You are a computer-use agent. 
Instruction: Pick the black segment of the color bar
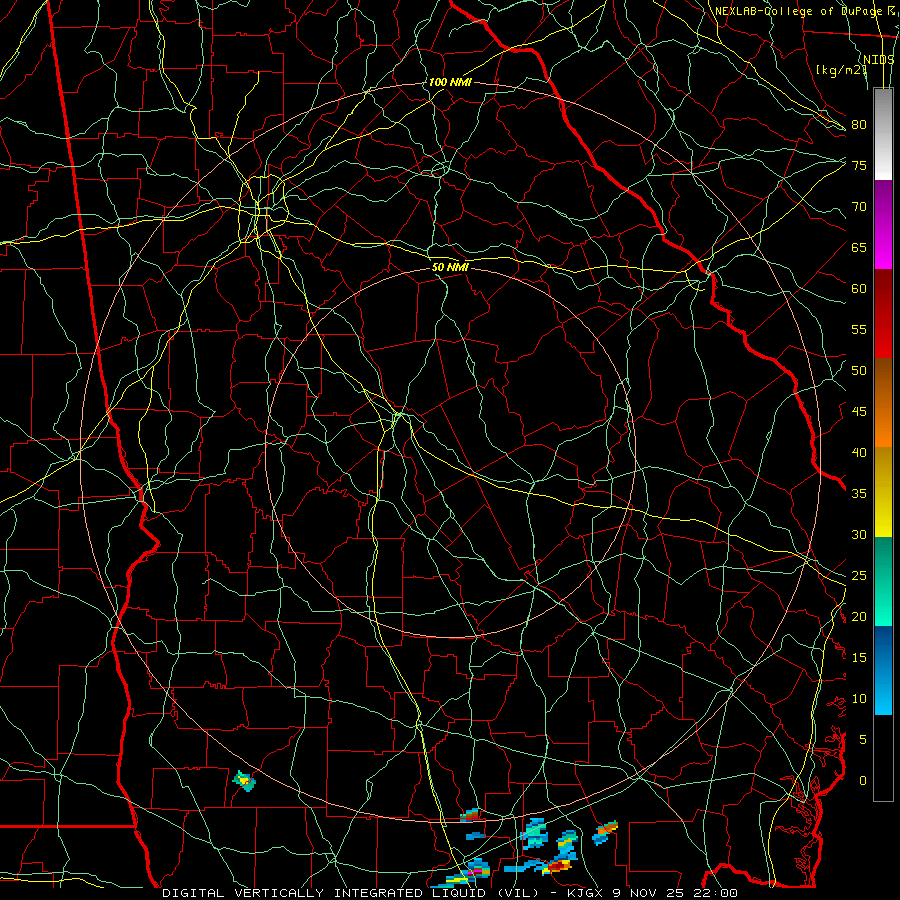(x=883, y=758)
